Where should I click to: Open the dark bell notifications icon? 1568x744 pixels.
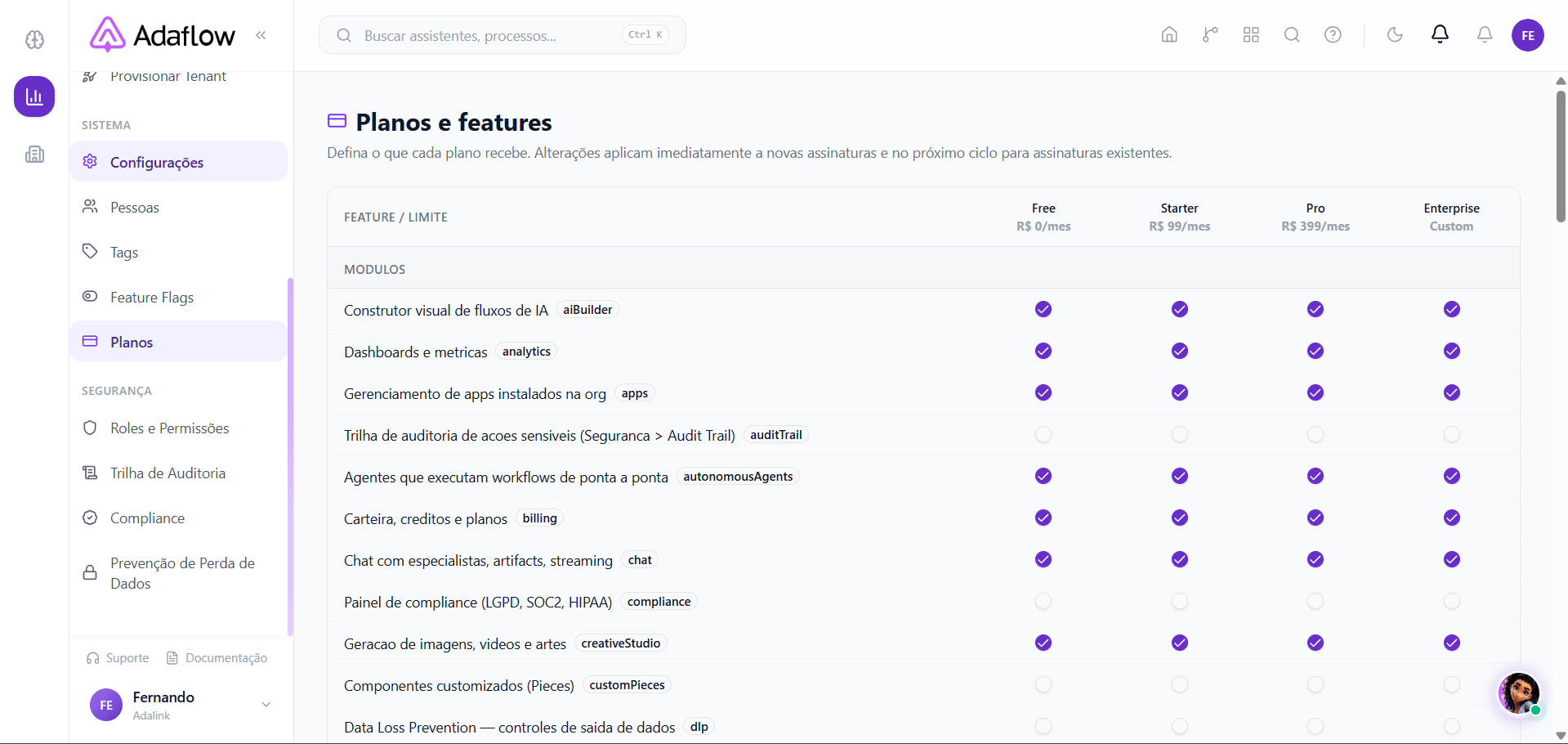(x=1440, y=34)
